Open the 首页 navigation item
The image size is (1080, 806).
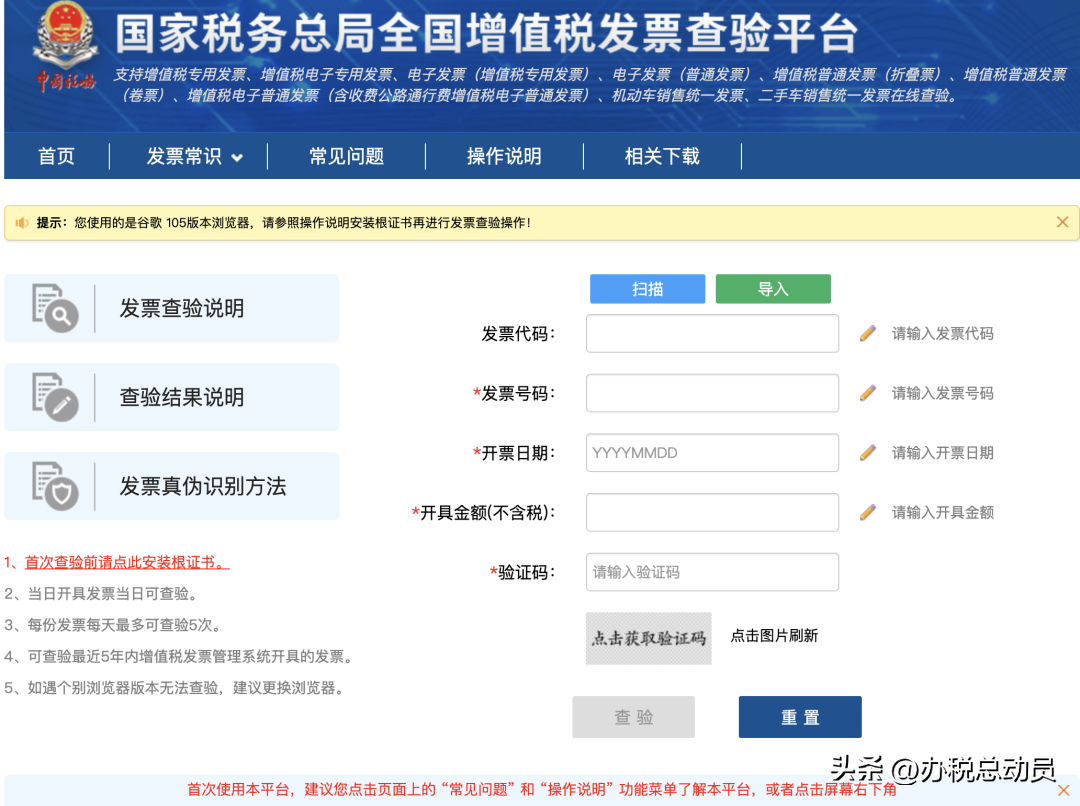(56, 157)
